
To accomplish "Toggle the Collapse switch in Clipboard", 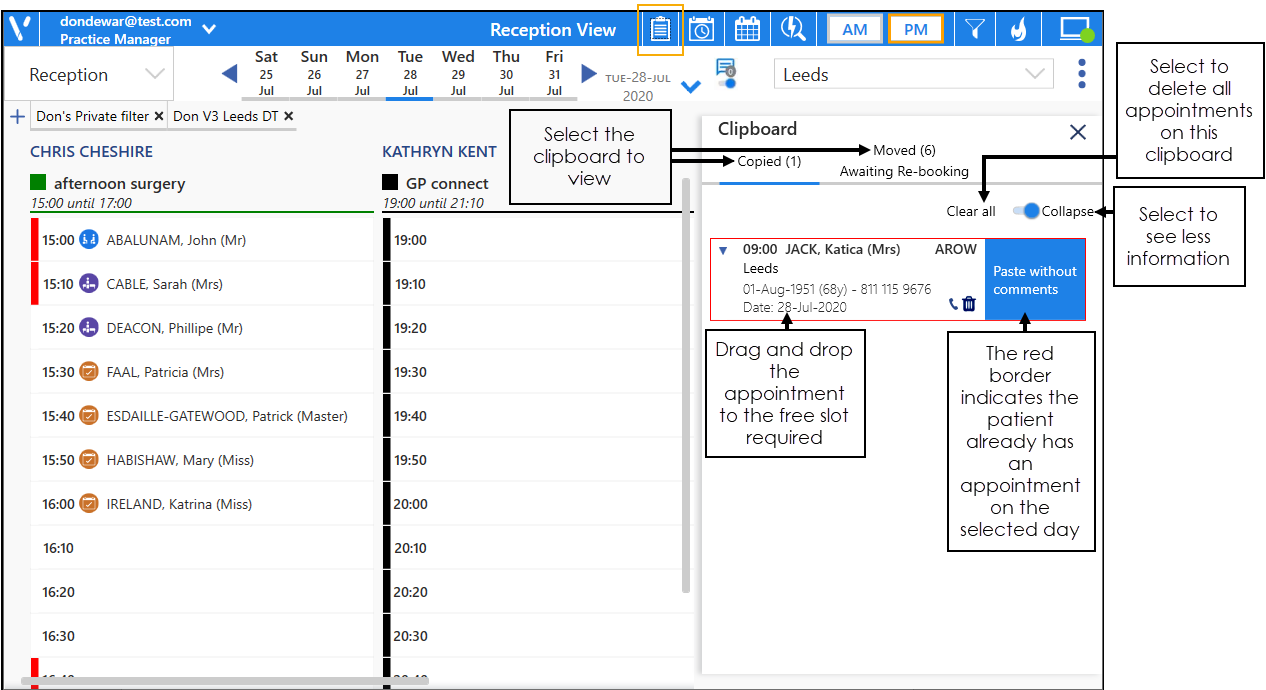I will [1026, 211].
